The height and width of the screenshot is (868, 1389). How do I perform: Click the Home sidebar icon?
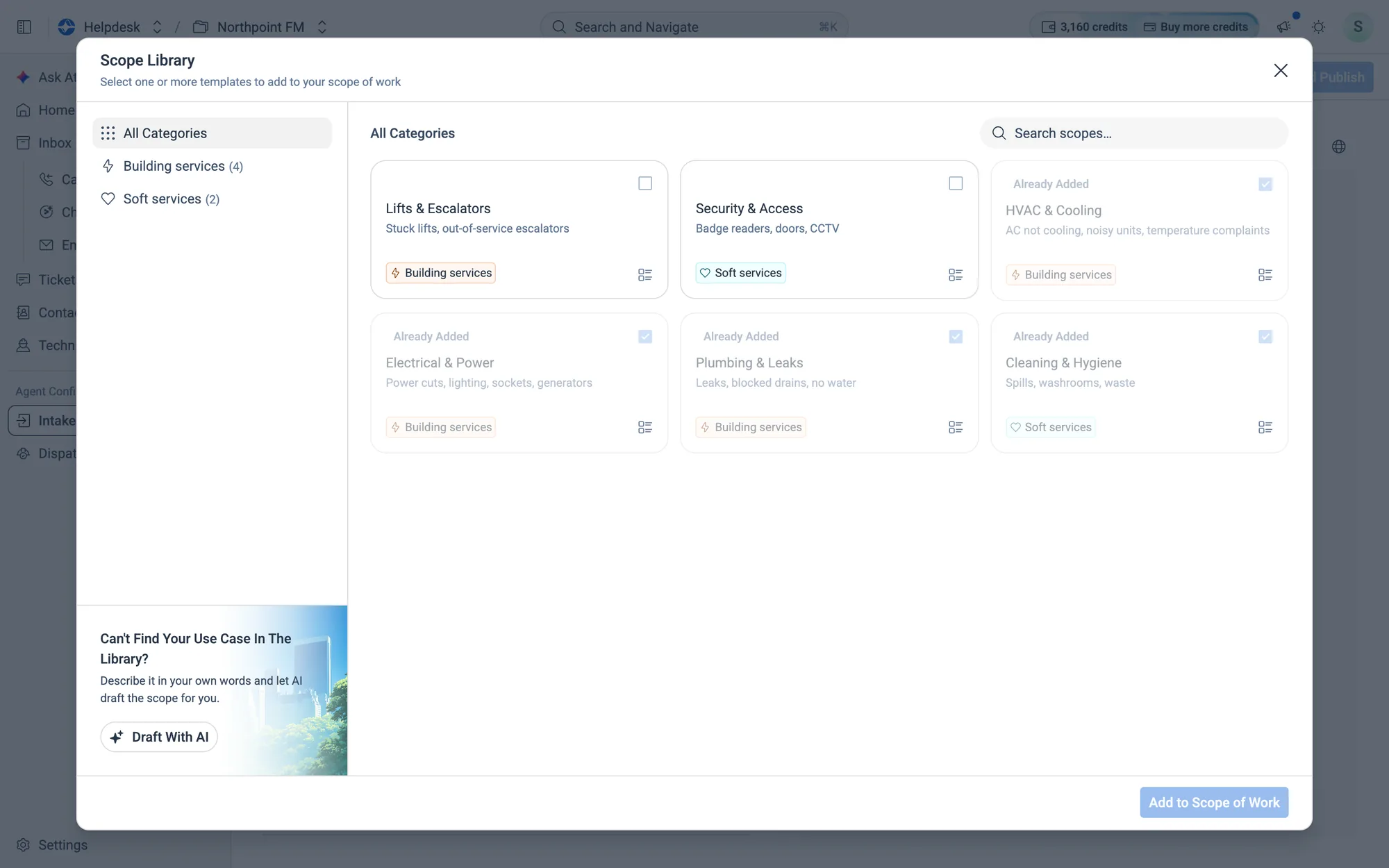pos(23,110)
